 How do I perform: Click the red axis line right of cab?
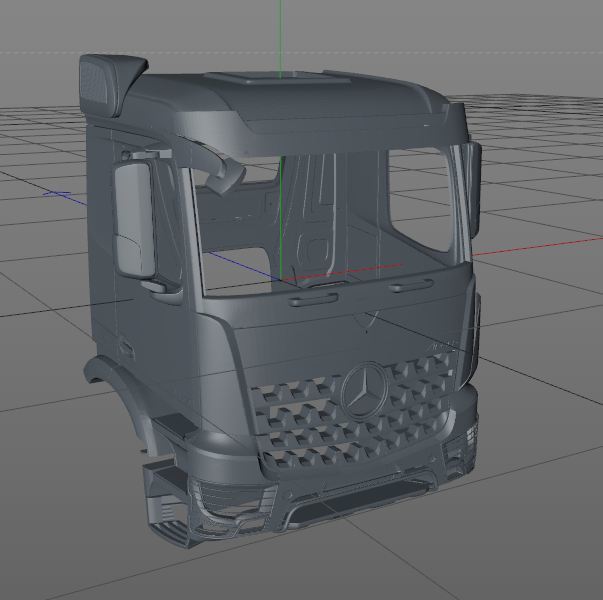point(537,246)
